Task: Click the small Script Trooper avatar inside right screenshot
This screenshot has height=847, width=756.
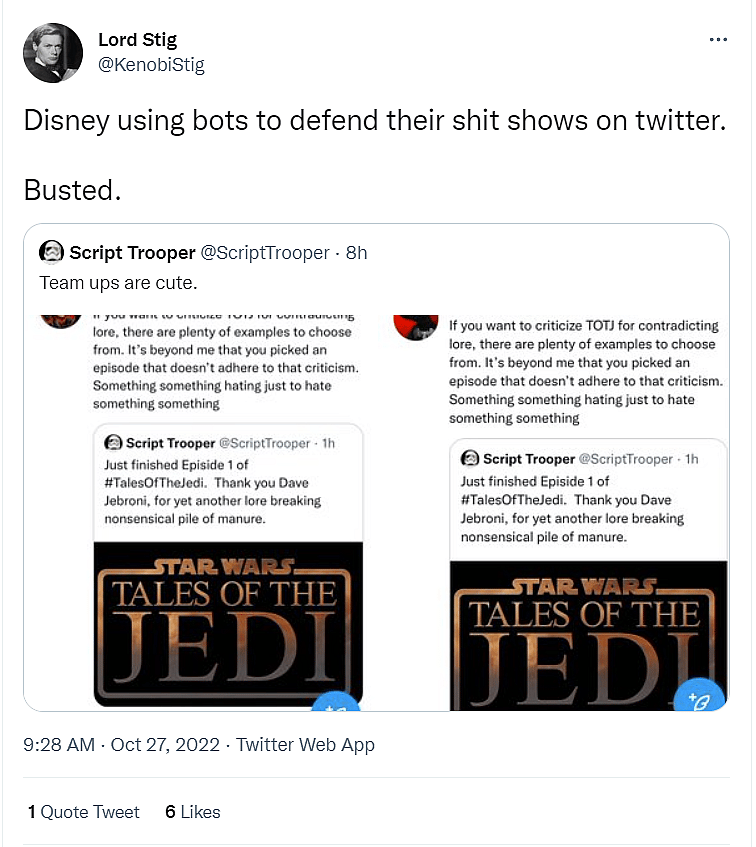Action: coord(470,458)
